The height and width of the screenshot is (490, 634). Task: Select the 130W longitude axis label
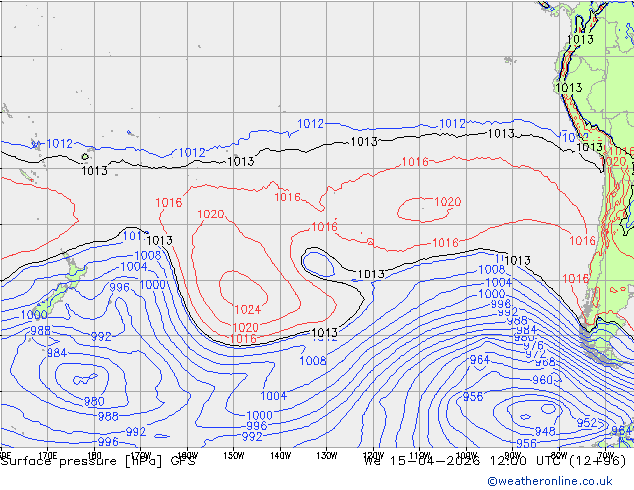[327, 456]
